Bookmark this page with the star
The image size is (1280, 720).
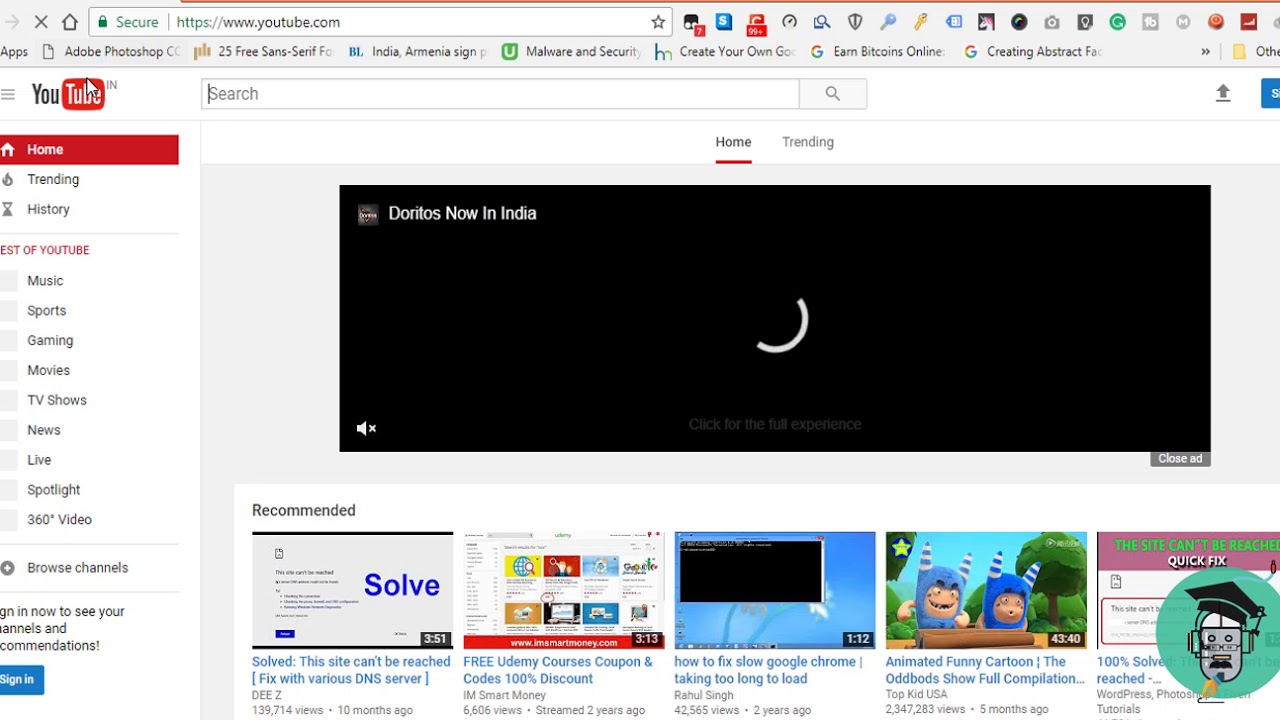(658, 22)
